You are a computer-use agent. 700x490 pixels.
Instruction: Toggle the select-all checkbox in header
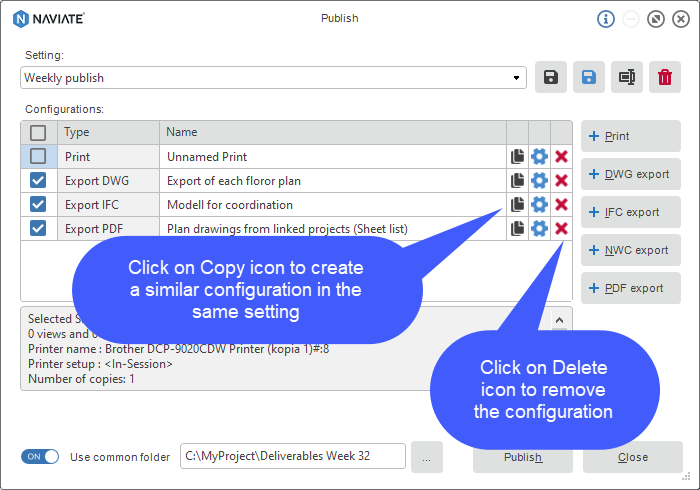[38, 133]
